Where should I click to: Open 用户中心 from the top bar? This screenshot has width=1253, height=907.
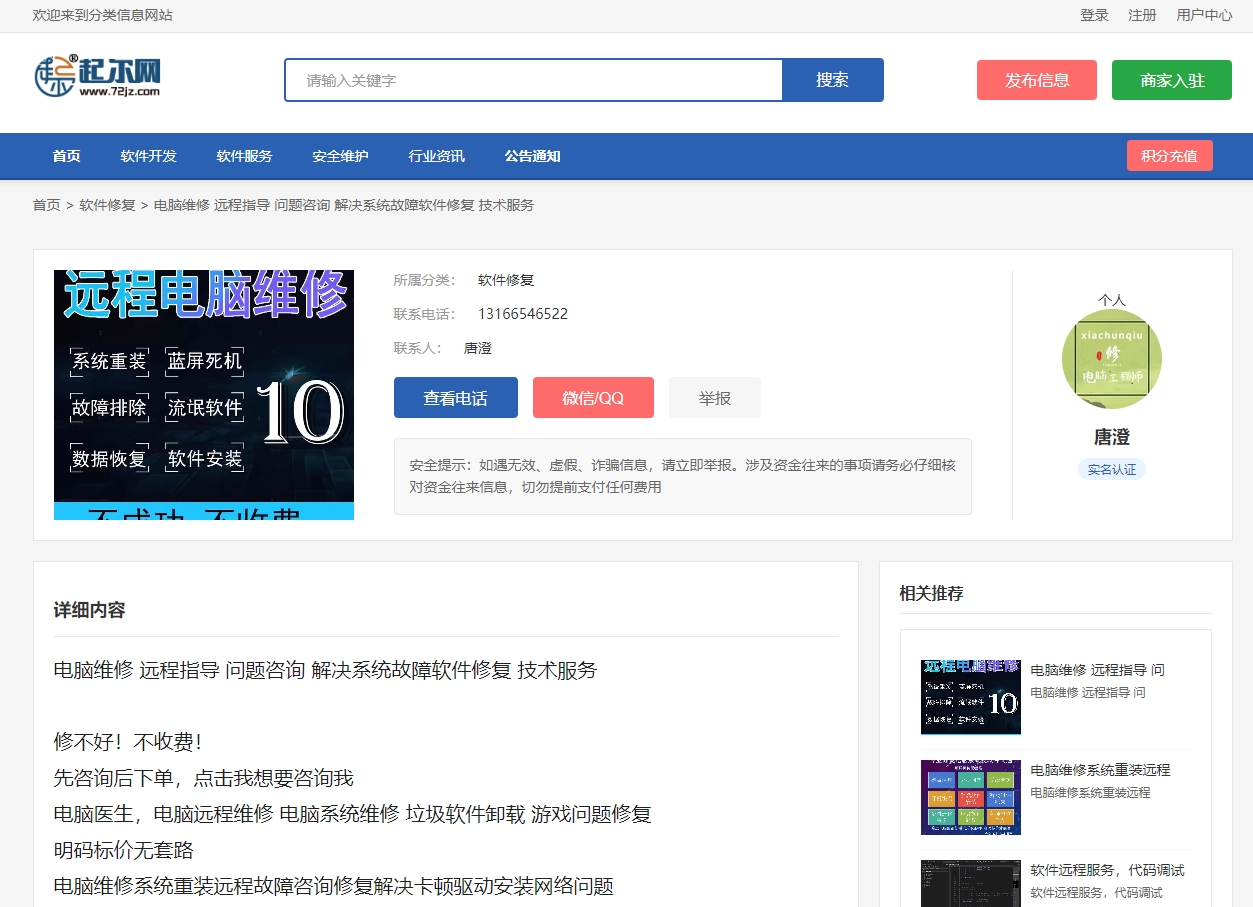click(x=1204, y=15)
